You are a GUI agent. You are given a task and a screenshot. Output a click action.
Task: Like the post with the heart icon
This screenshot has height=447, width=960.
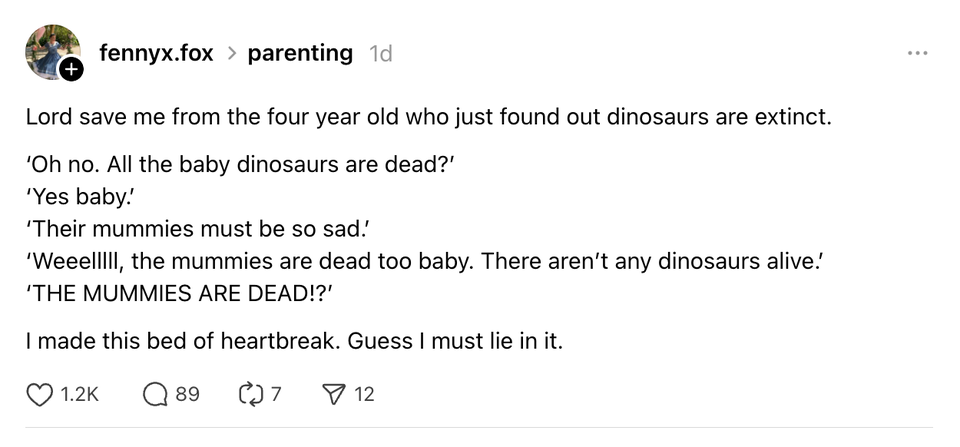[39, 395]
